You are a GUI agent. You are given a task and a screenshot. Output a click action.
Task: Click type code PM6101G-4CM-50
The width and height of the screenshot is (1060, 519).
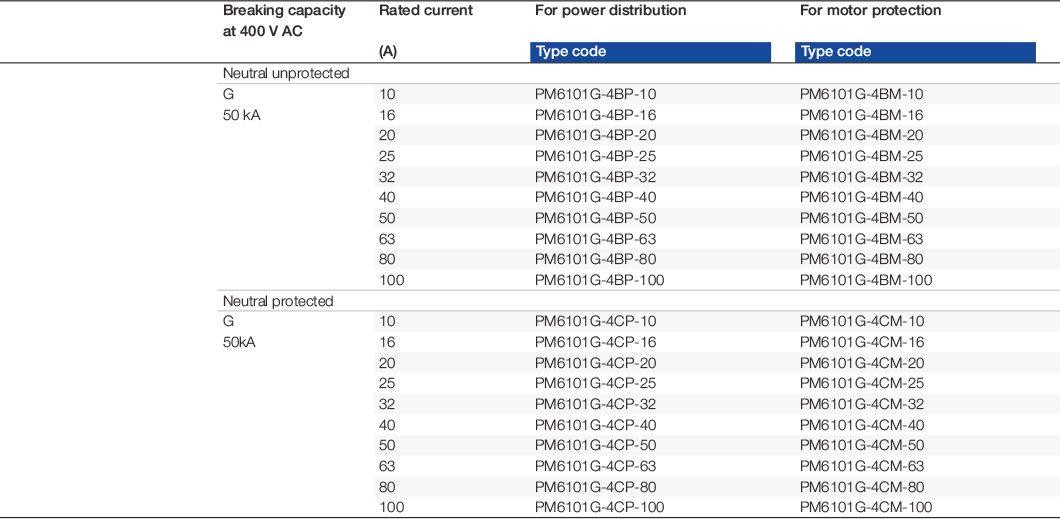pos(861,445)
